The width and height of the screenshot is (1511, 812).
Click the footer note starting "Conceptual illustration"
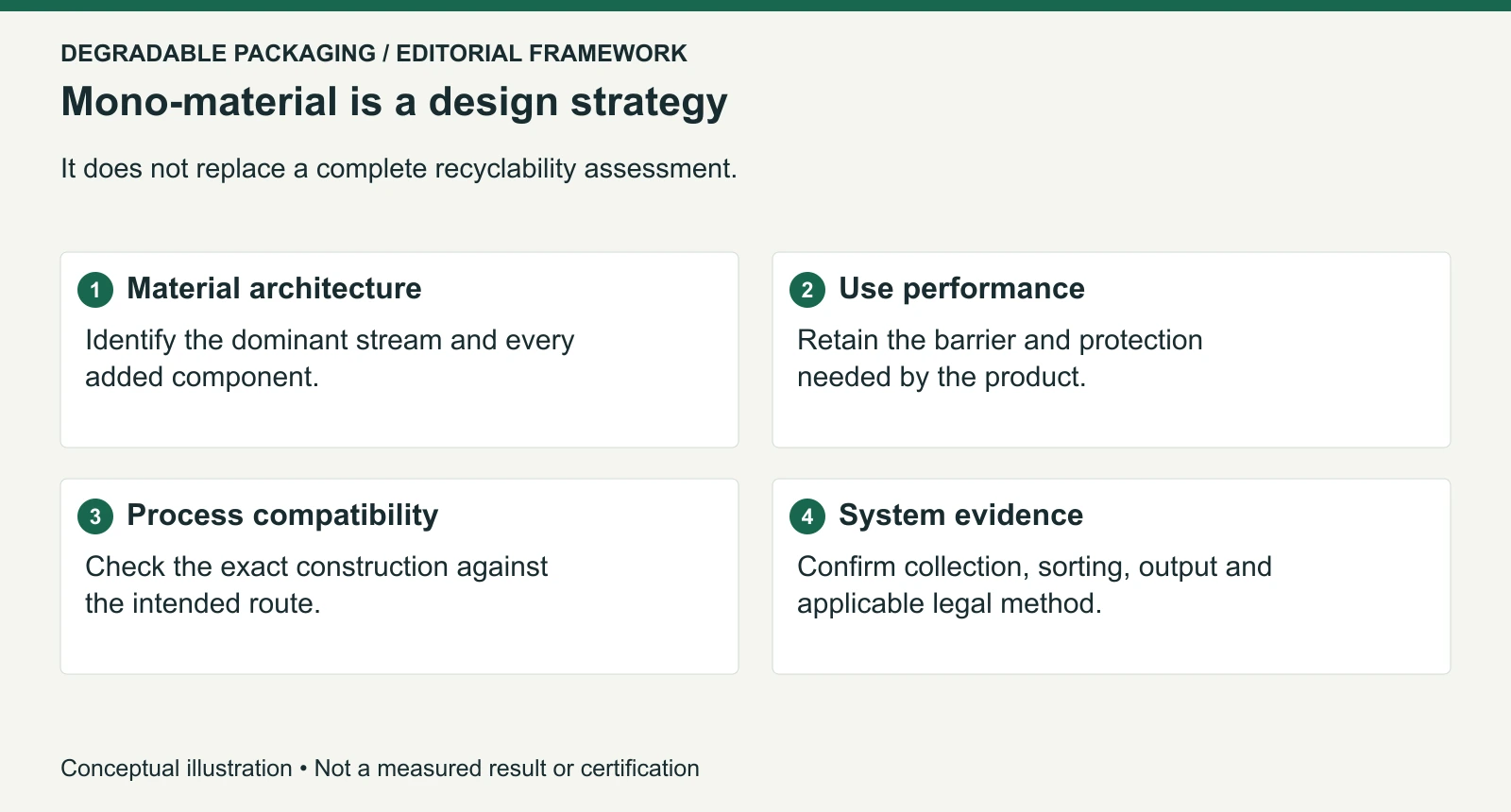(x=380, y=769)
